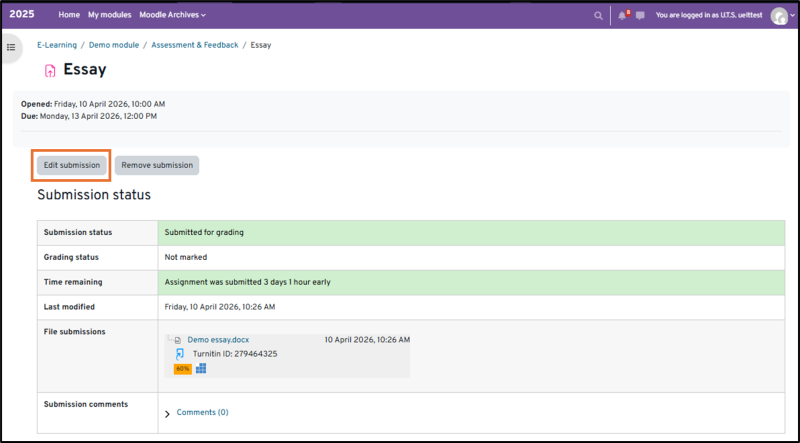Click the Demo essay.docx file icon
Viewport: 800px width, 443px height.
tap(178, 340)
